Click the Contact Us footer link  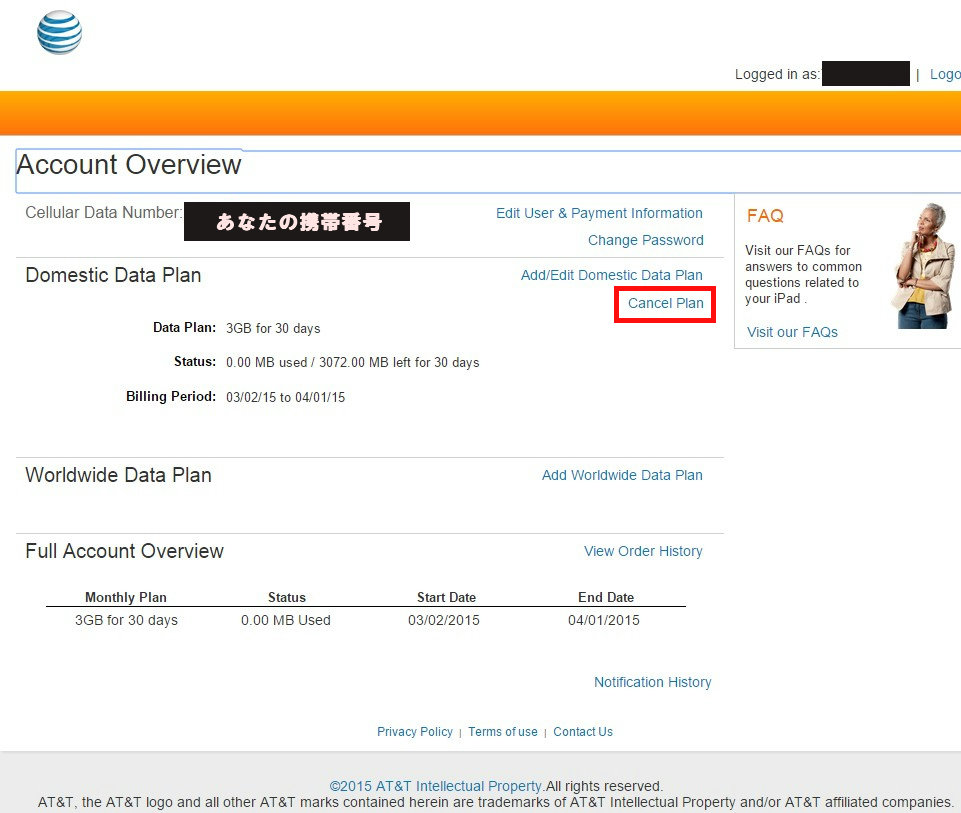583,732
